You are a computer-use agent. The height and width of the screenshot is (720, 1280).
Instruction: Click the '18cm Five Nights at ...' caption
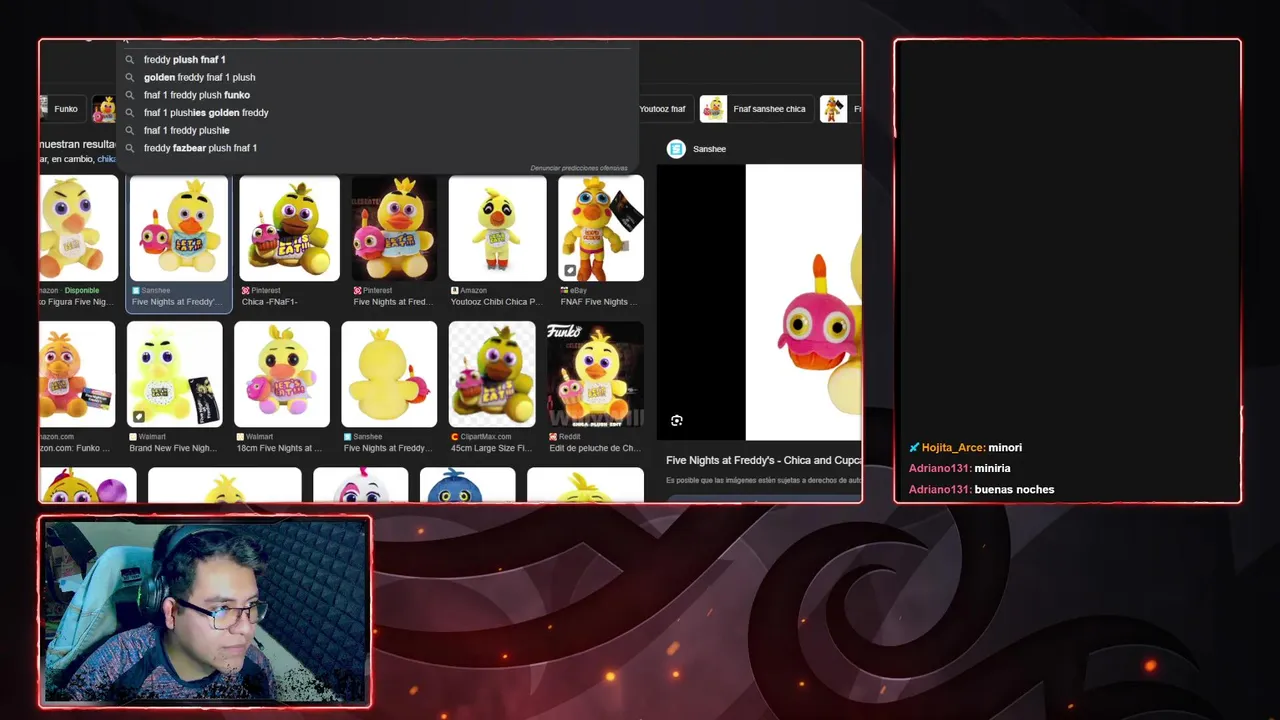pyautogui.click(x=279, y=448)
